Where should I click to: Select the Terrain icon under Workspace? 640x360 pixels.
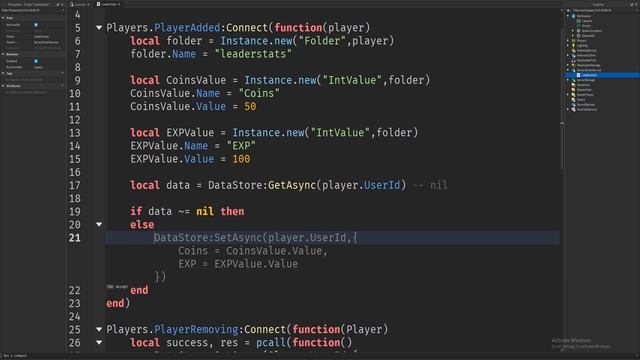[578, 26]
